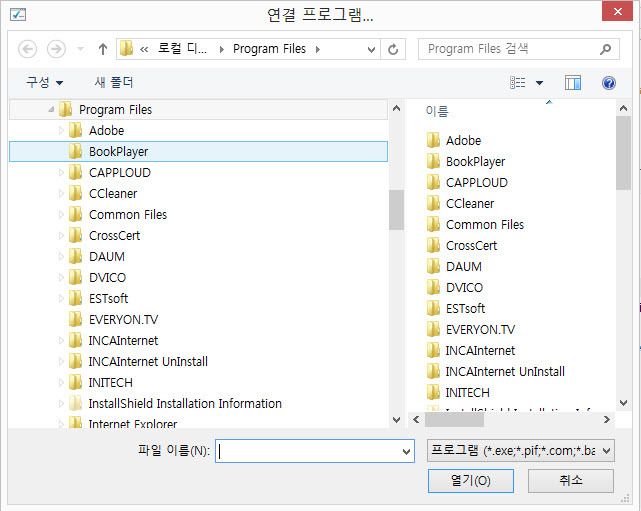This screenshot has width=641, height=511.
Task: Click the 로컬 디... breadcrumb segment
Action: [182, 49]
